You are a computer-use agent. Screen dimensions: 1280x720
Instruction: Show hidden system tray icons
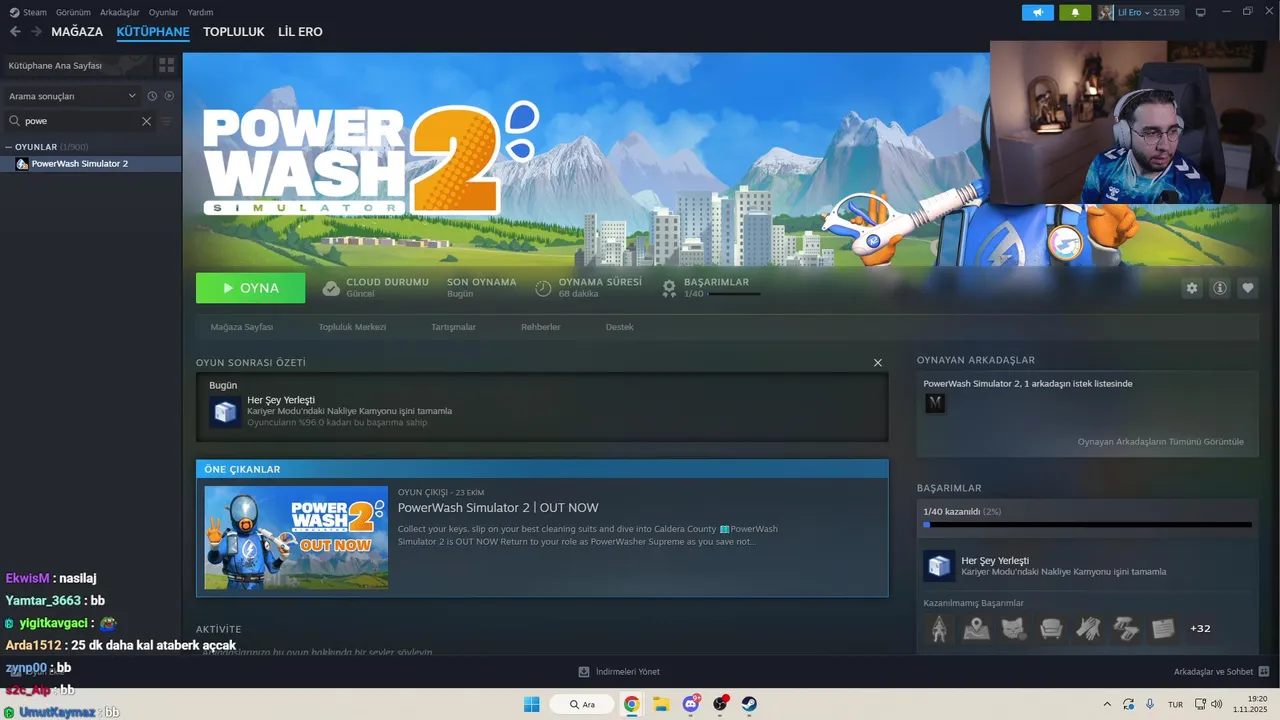pyautogui.click(x=1107, y=704)
